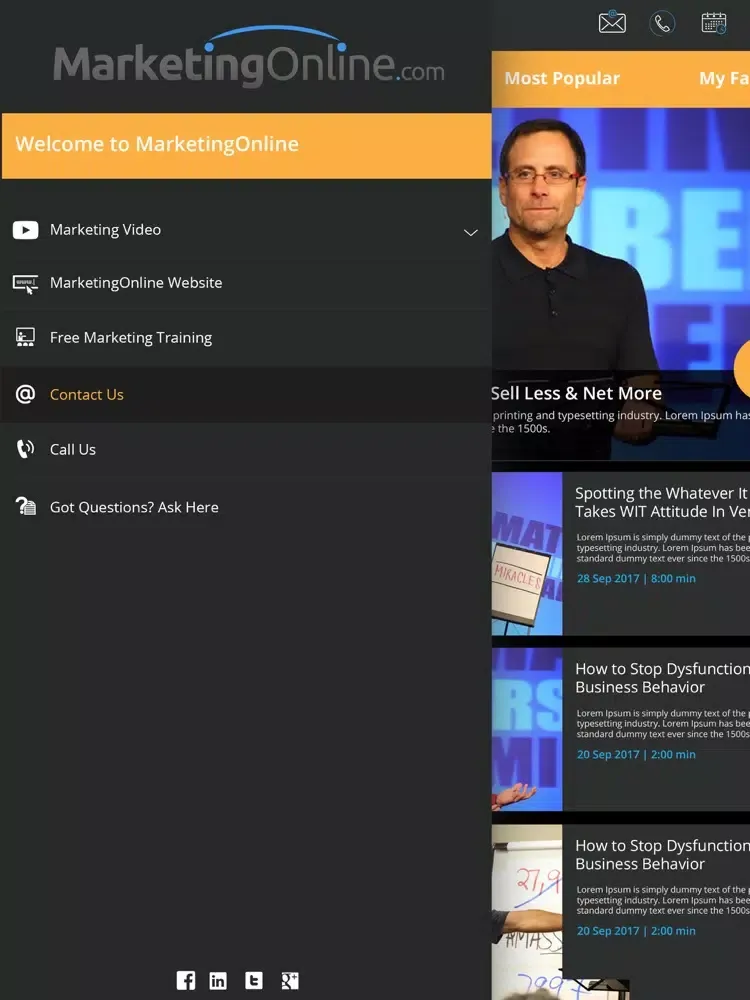750x1000 pixels.
Task: Choose Call Us from the side menu
Action: (x=246, y=449)
